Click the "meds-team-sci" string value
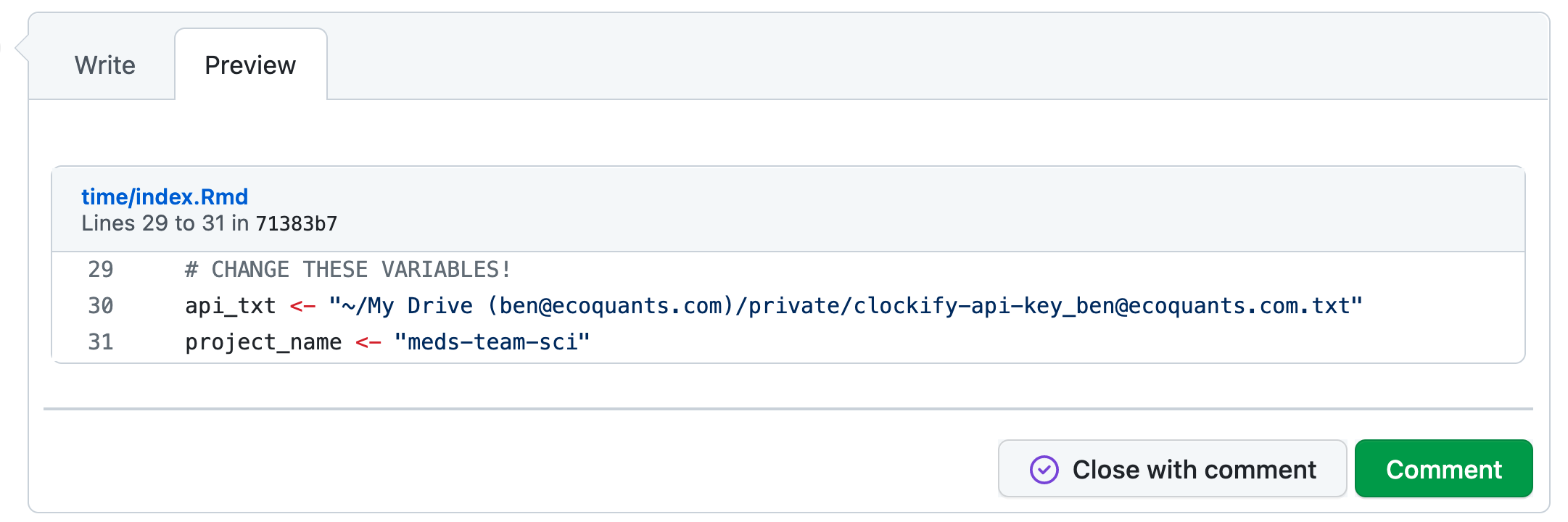Viewport: 1568px width, 522px height. 492,342
